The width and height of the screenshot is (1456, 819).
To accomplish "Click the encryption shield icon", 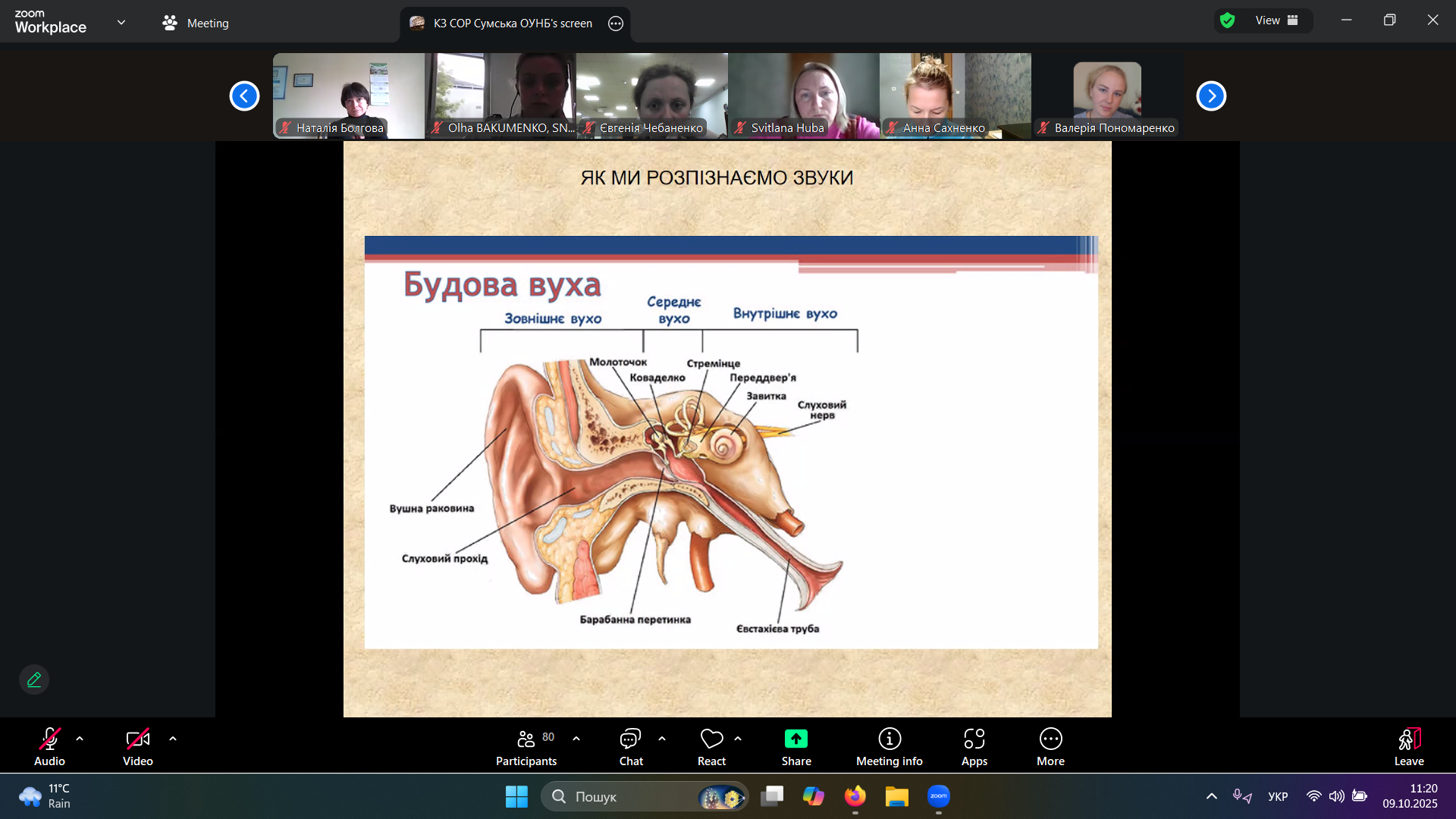I will pyautogui.click(x=1228, y=20).
